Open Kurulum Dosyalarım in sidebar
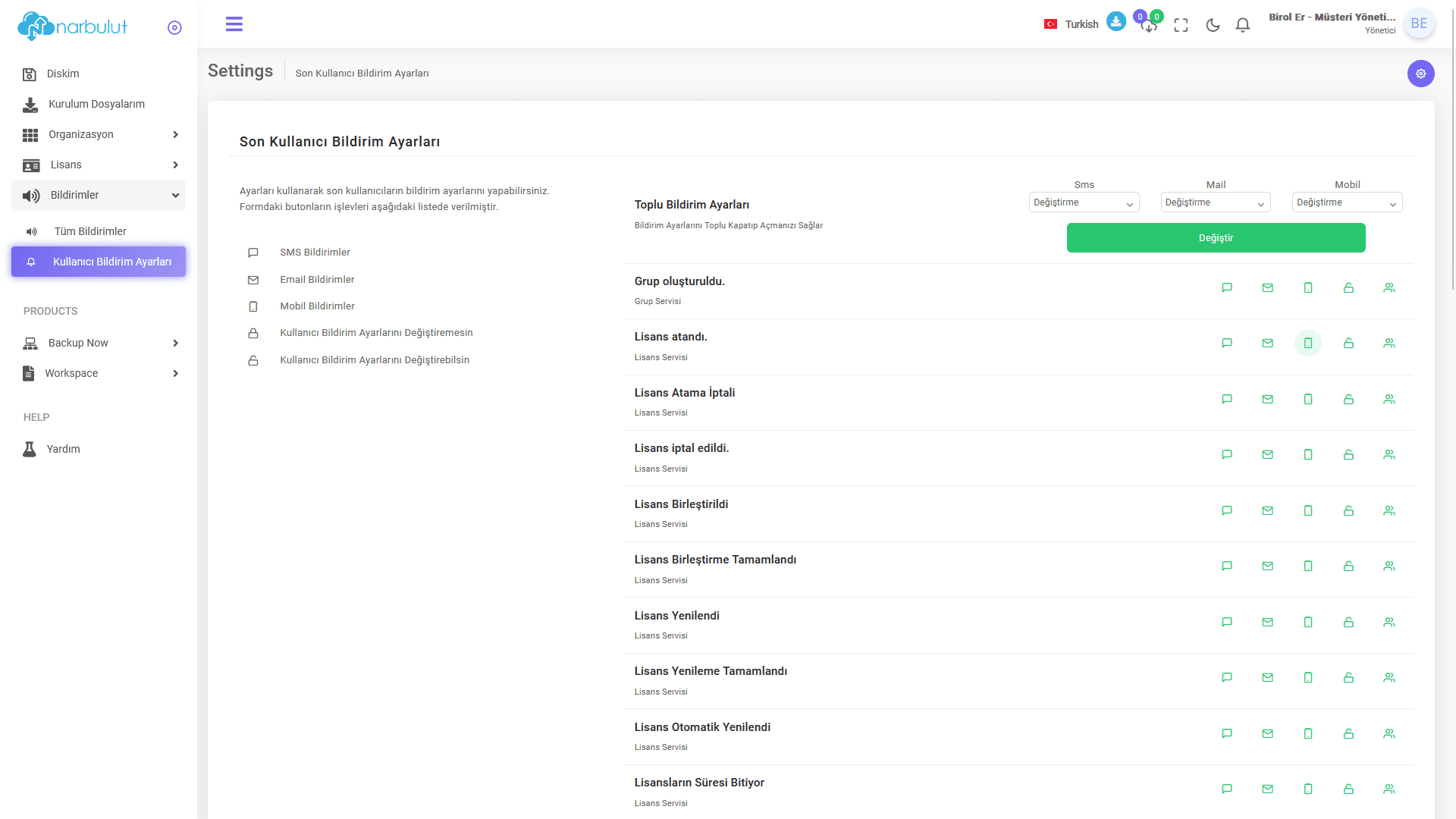Viewport: 1456px width, 819px height. click(x=96, y=104)
